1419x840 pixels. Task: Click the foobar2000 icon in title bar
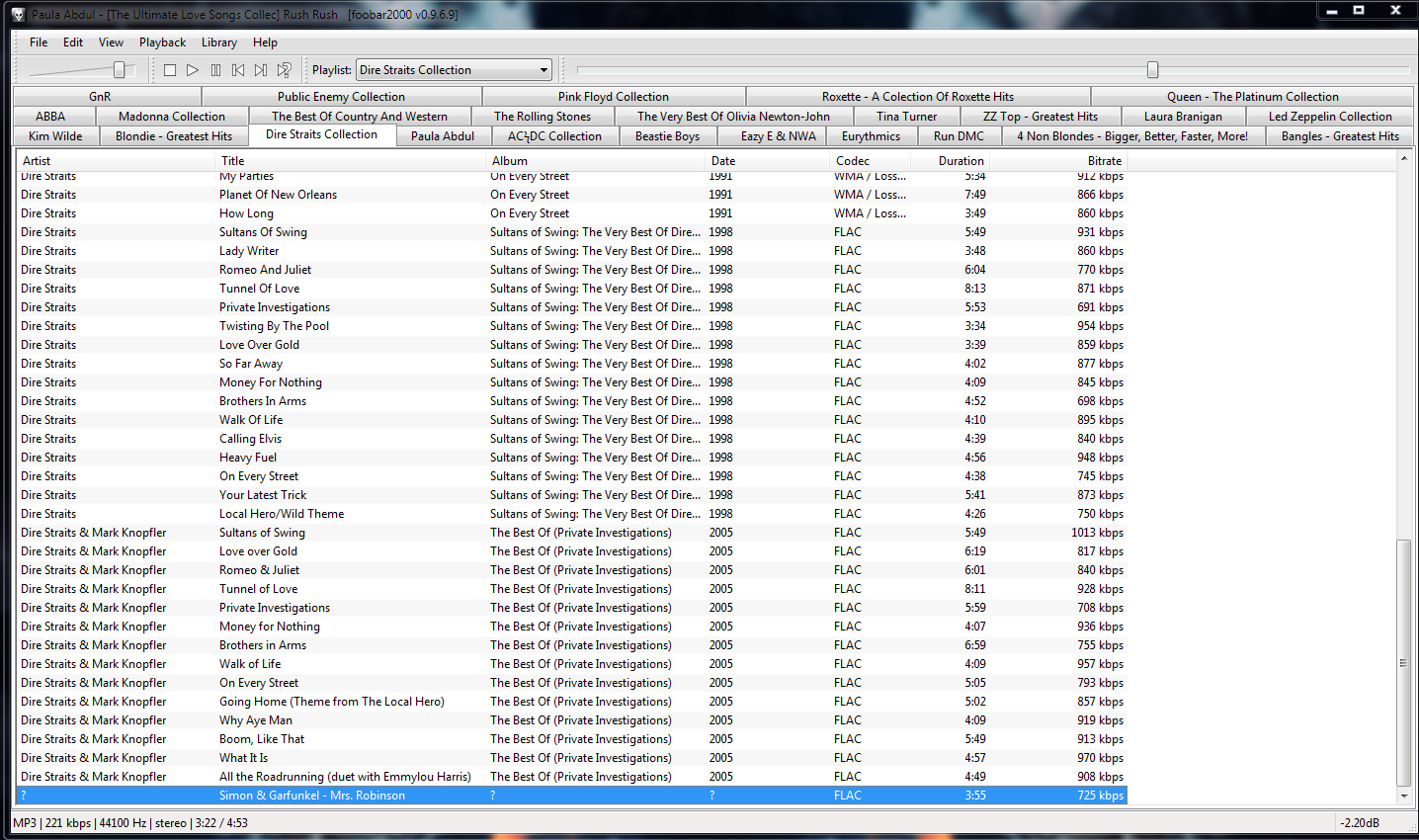[18, 15]
